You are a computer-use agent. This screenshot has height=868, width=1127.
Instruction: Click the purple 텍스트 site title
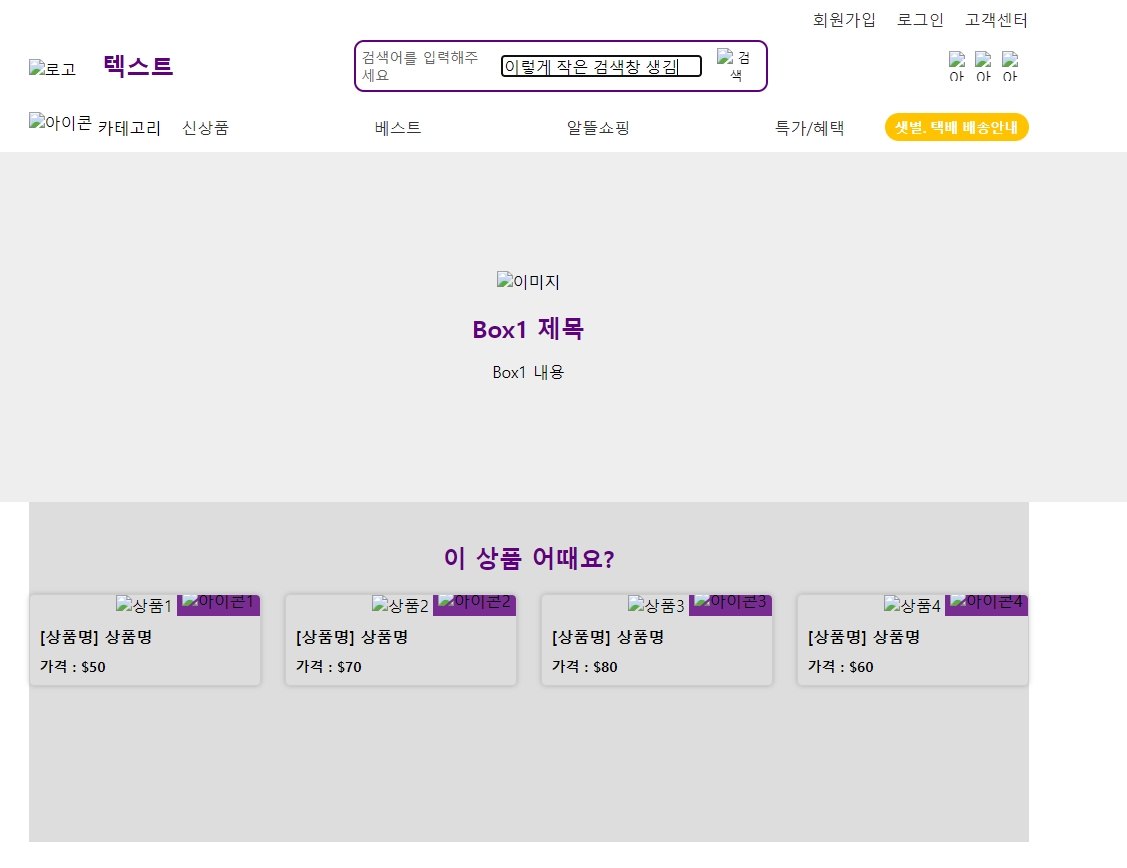point(138,66)
